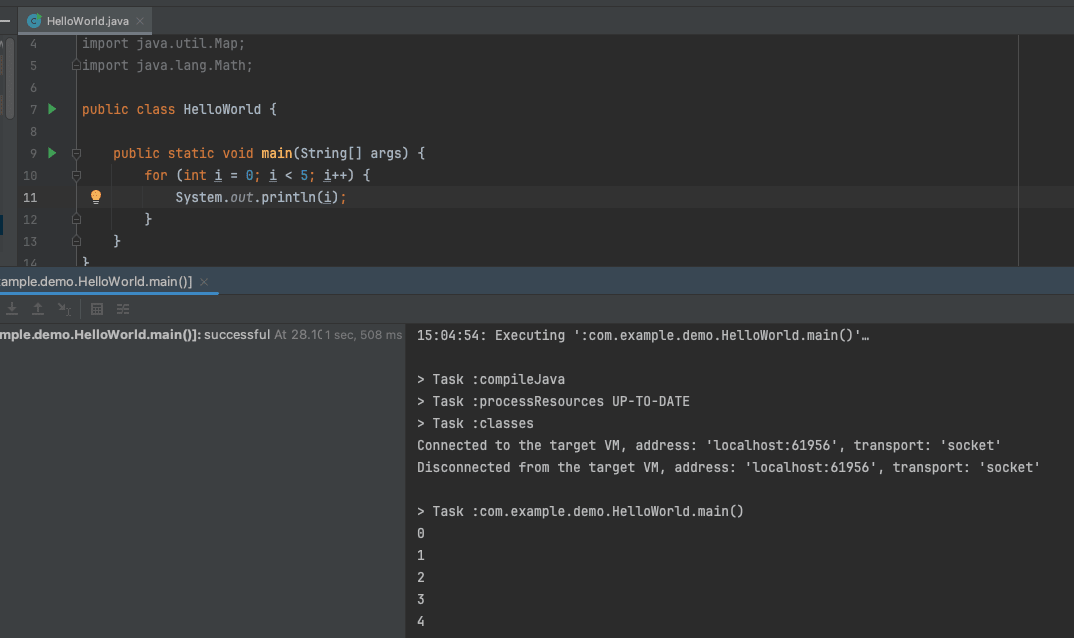Select the HelloWorld.main() successful result row
Screen dimensions: 1074x638
201,335
